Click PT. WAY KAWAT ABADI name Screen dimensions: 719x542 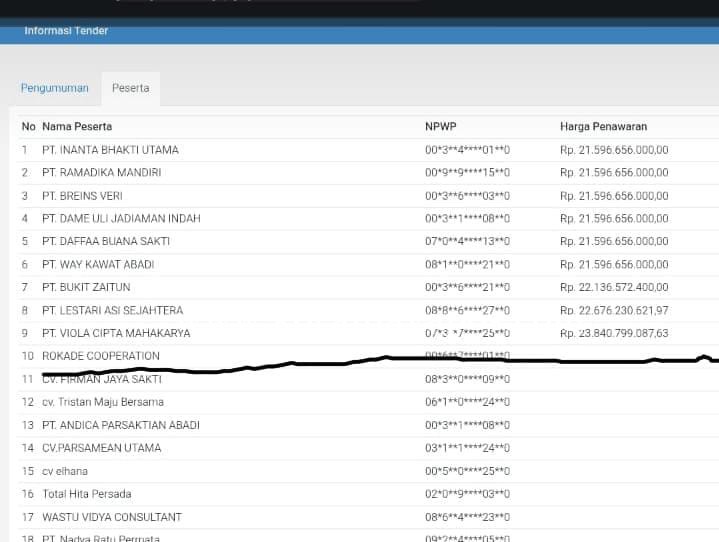98,265
